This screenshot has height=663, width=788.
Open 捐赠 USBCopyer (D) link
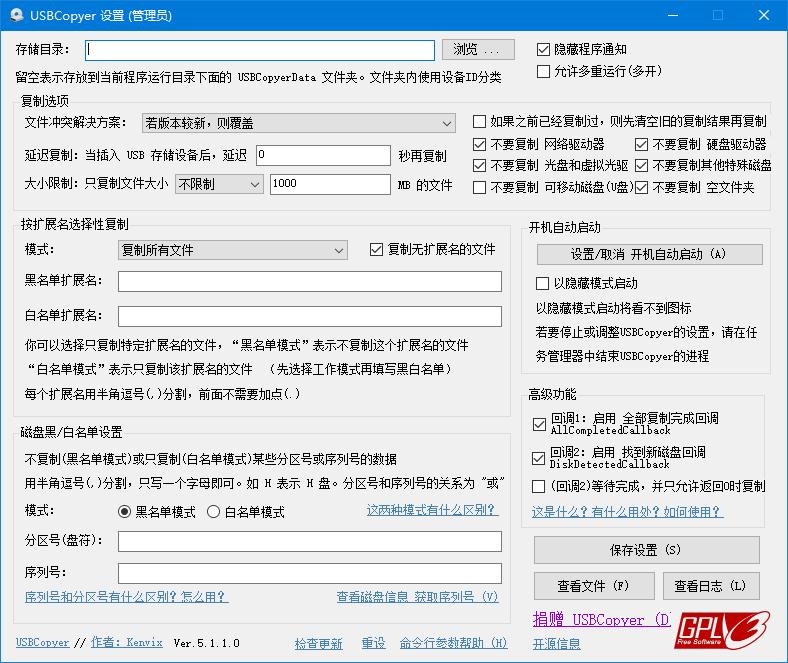pyautogui.click(x=601, y=620)
